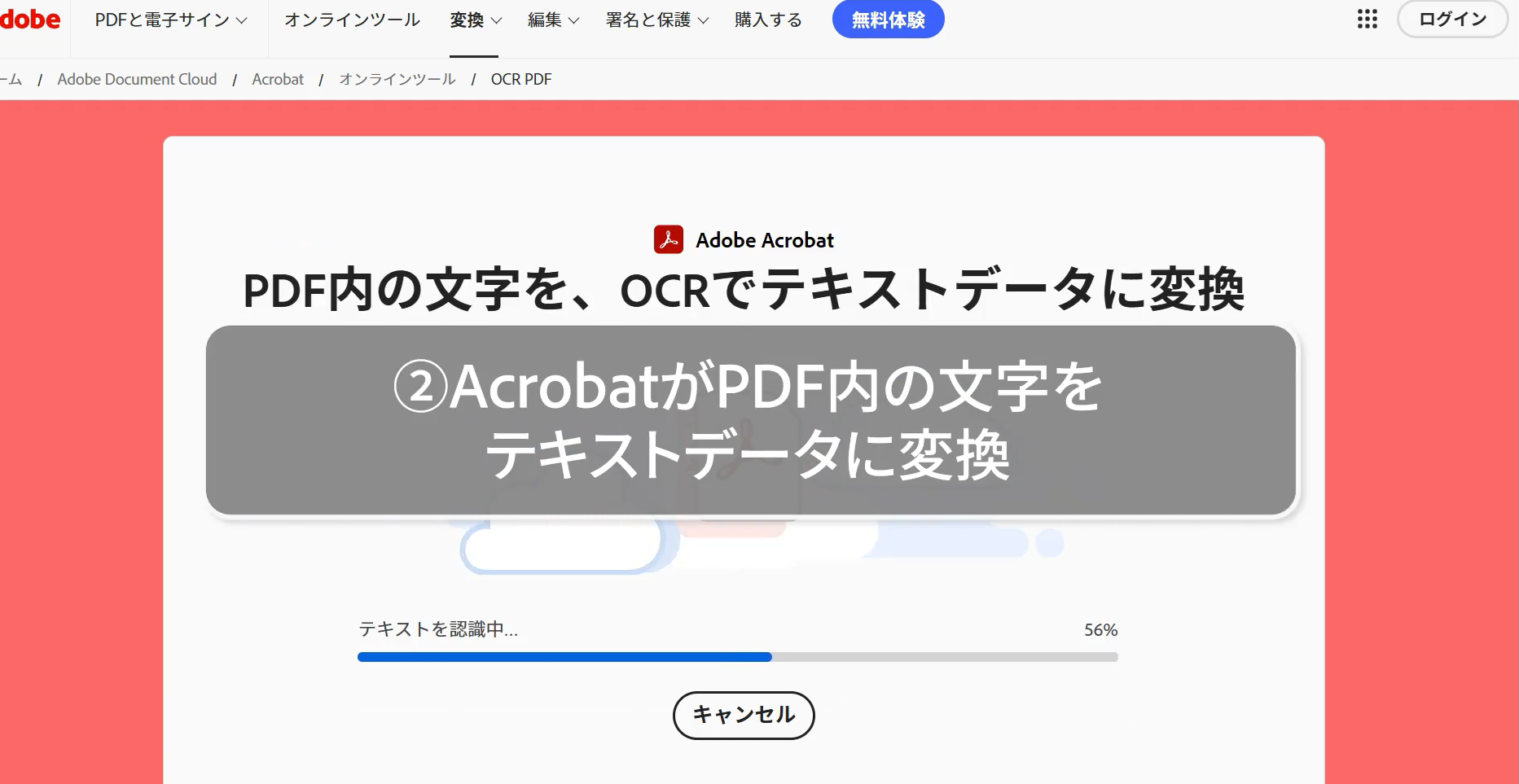Click the Adobe Acrobat PDF icon
1519x784 pixels.
(669, 240)
